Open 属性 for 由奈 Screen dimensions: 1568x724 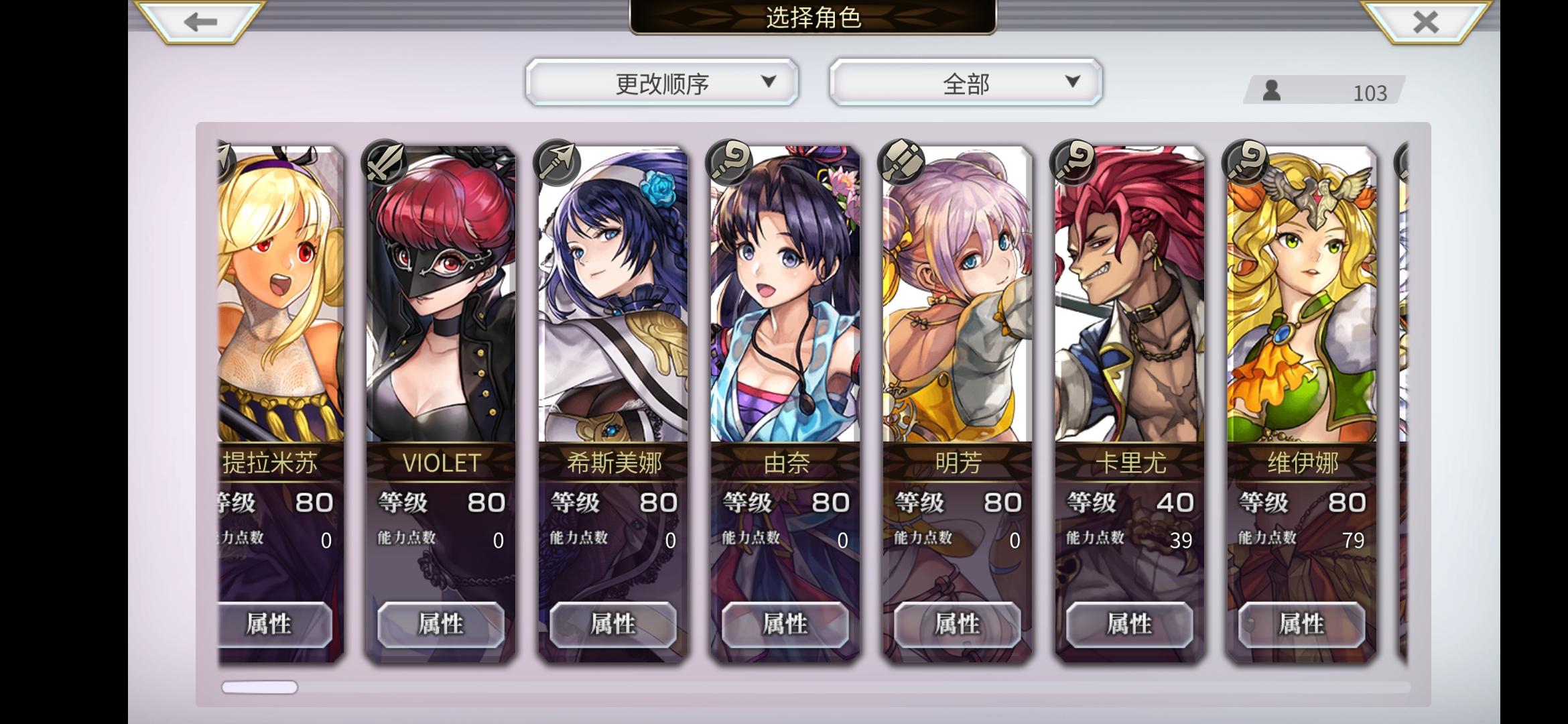point(785,624)
